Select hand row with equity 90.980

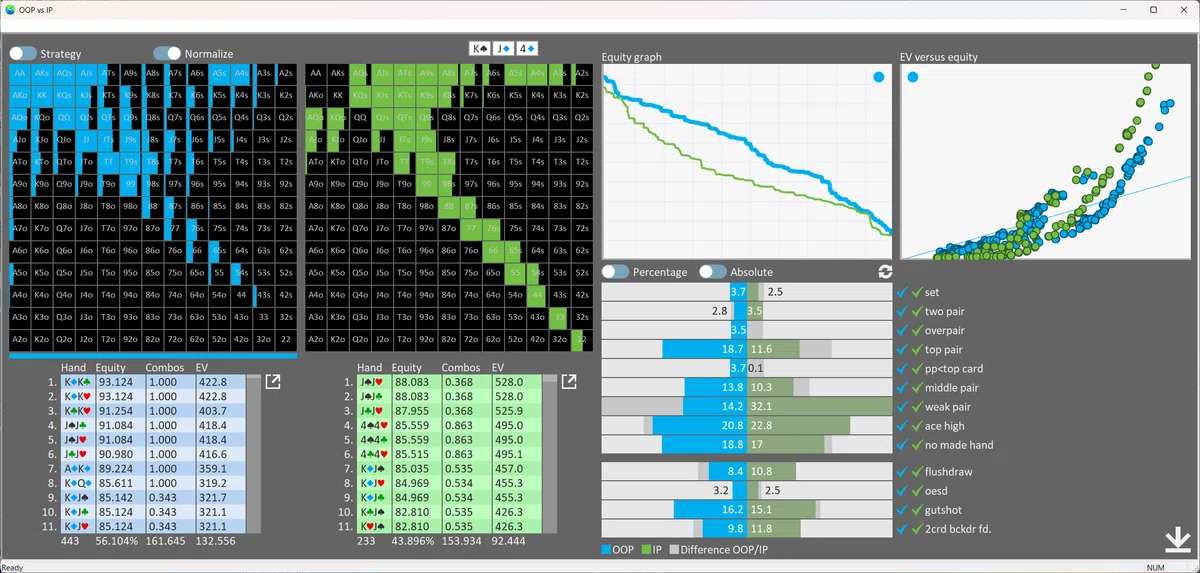[153, 453]
